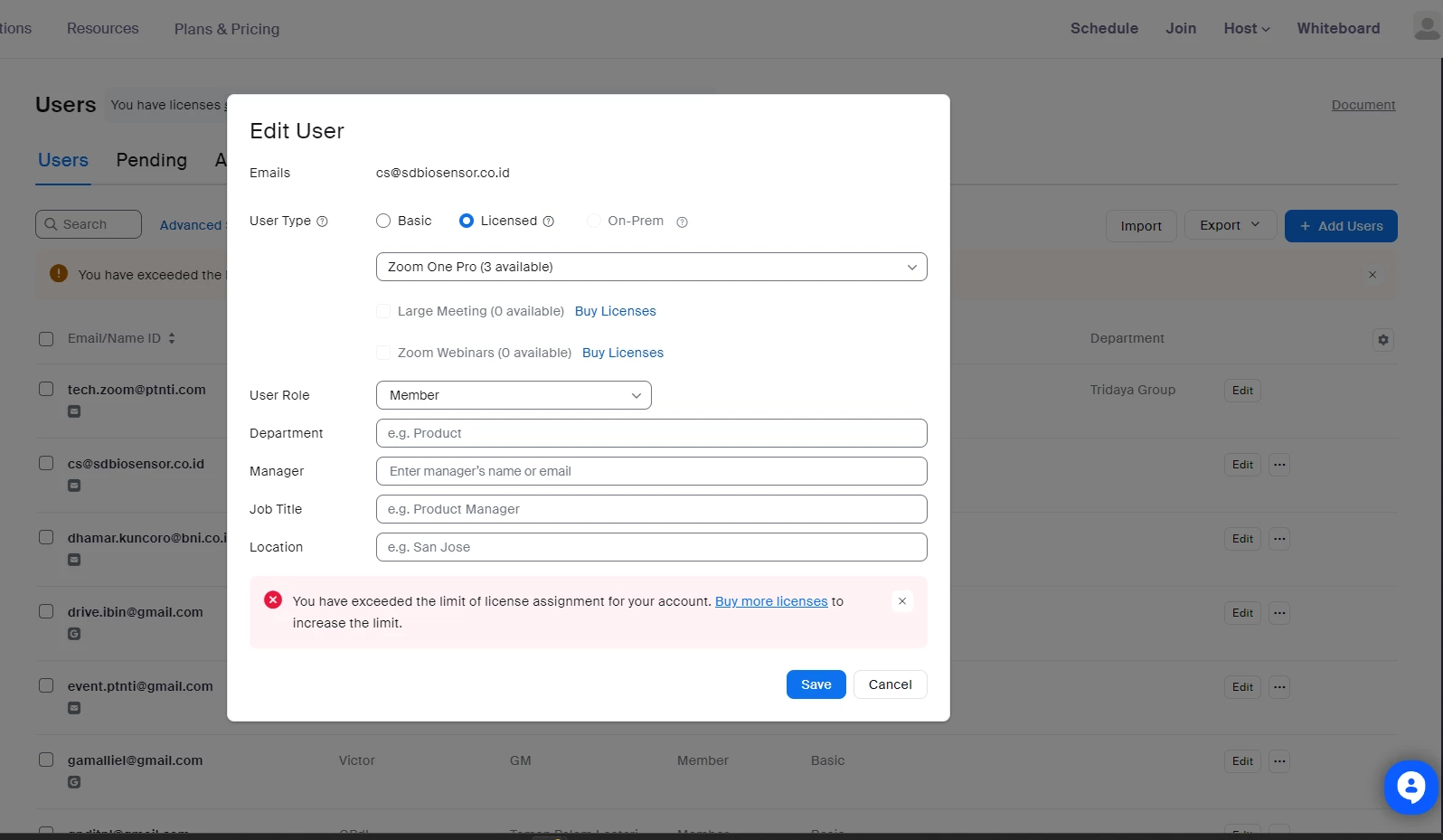Click the search magnifier icon
Viewport: 1443px width, 840px height.
pos(51,224)
